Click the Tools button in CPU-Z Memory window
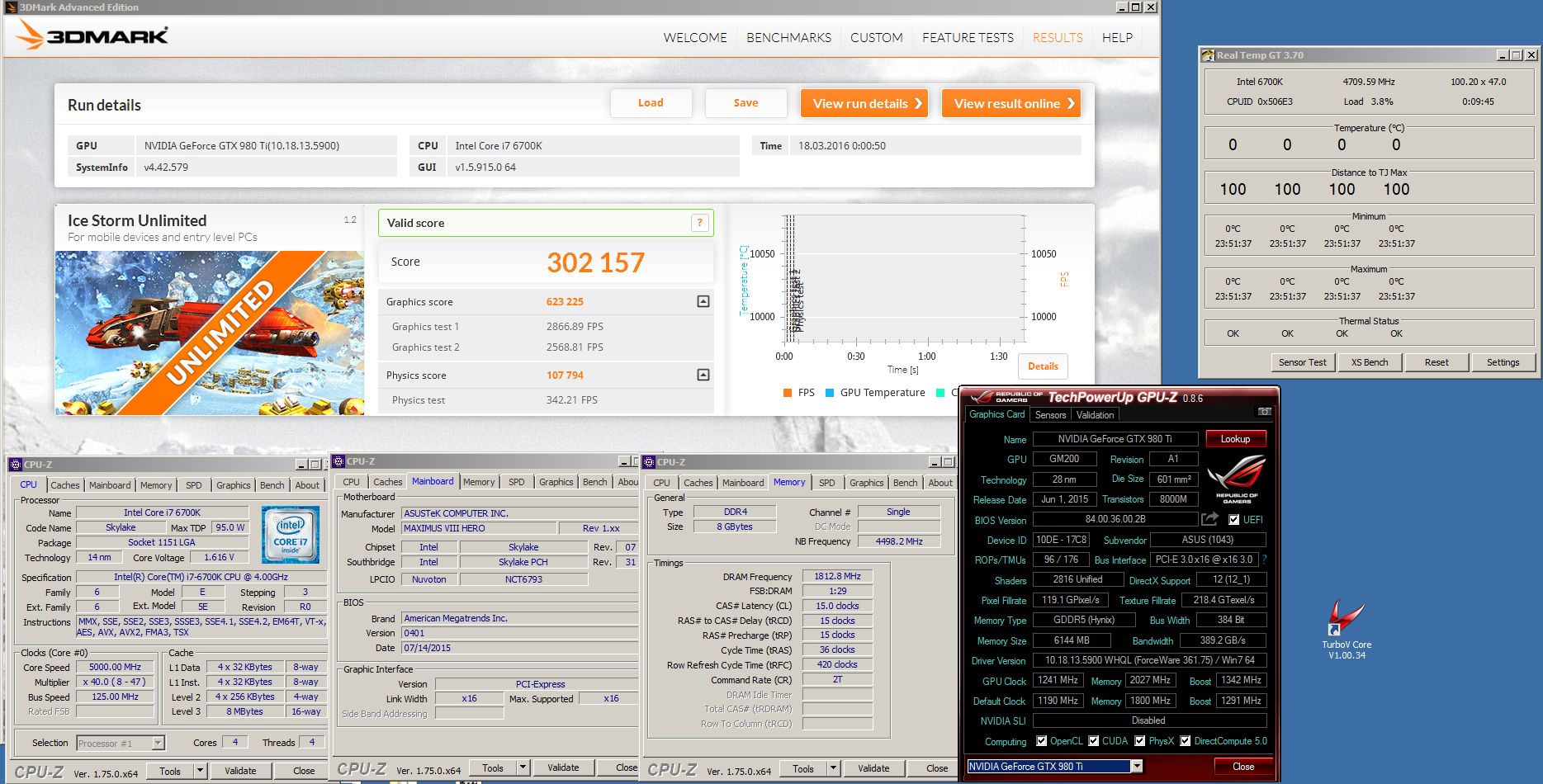The image size is (1543, 784). 803,768
